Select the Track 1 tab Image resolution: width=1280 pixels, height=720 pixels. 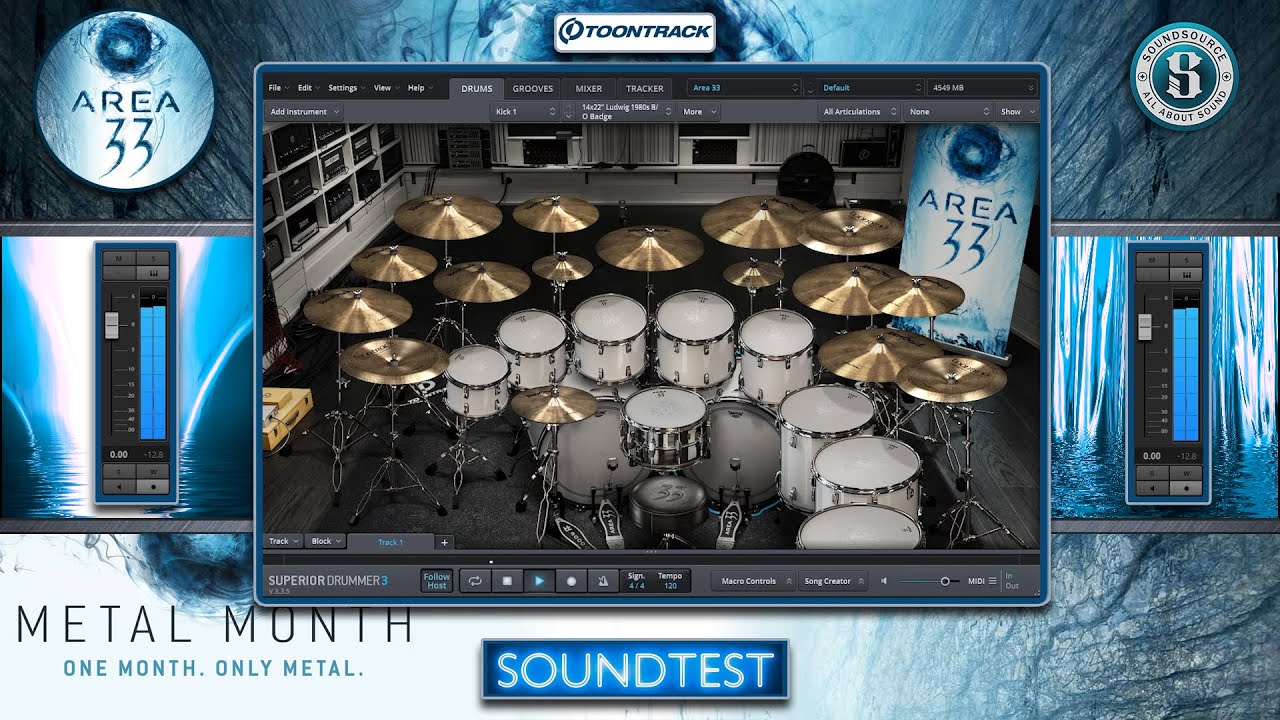(x=390, y=542)
